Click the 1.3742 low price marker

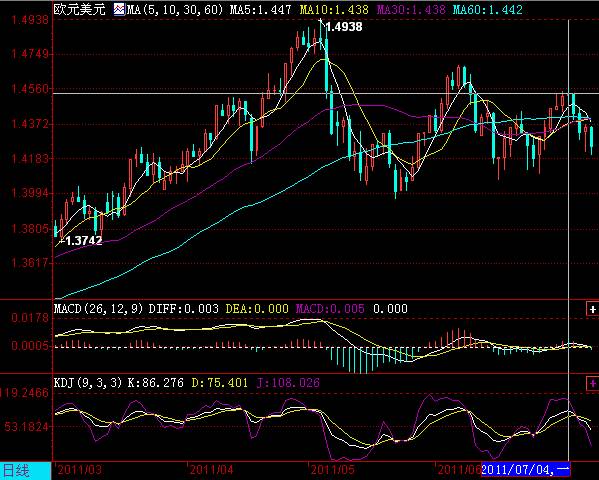click(x=84, y=240)
